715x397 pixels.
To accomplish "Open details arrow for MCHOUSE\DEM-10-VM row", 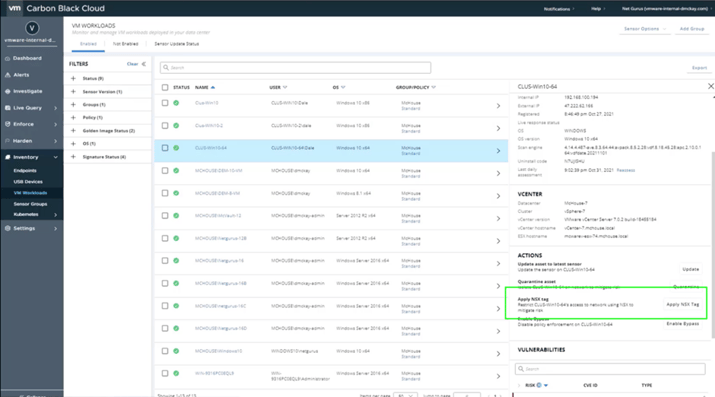I will 498,173.
